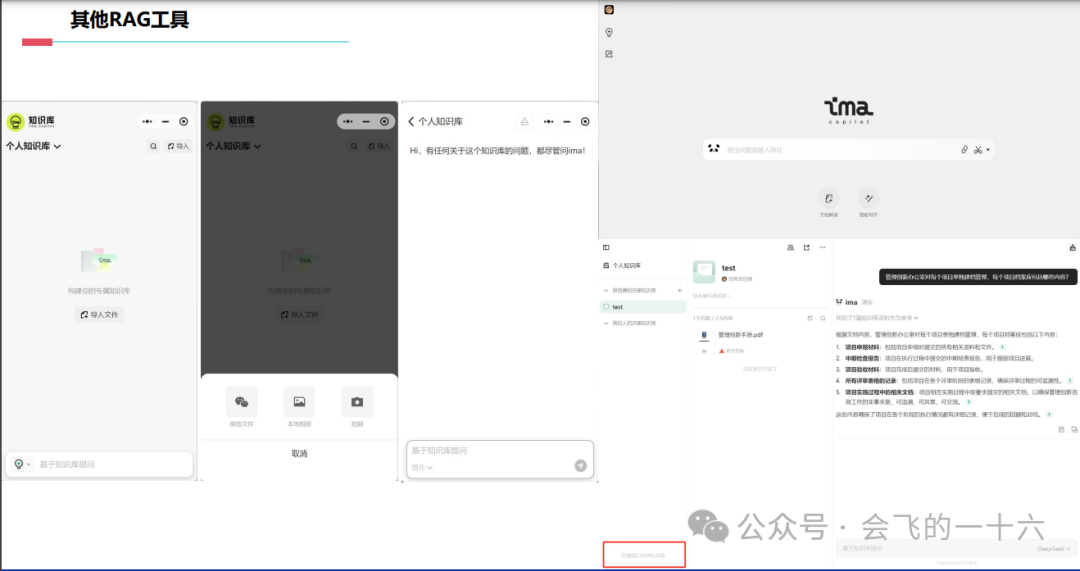Open the 文档解读 shortcut icon
This screenshot has height=571, width=1080.
click(x=829, y=198)
